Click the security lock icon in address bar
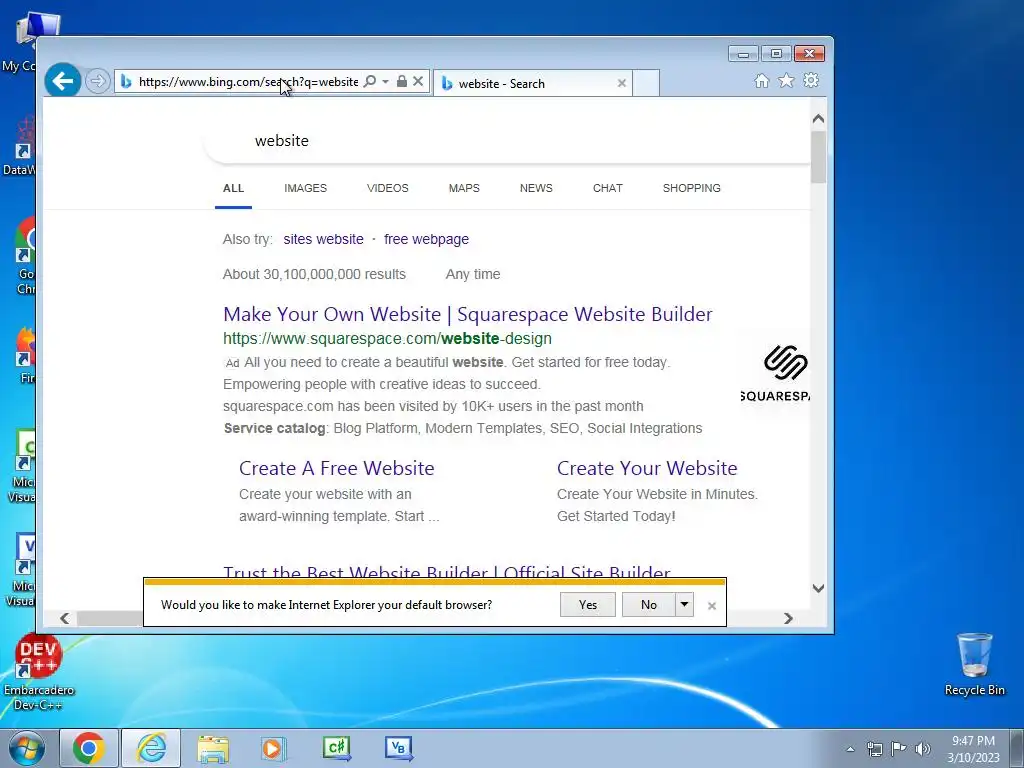This screenshot has height=768, width=1024. (402, 81)
